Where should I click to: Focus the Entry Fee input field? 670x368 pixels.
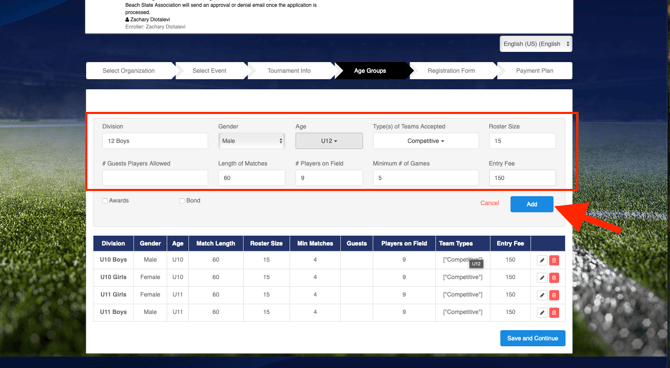[x=522, y=178]
